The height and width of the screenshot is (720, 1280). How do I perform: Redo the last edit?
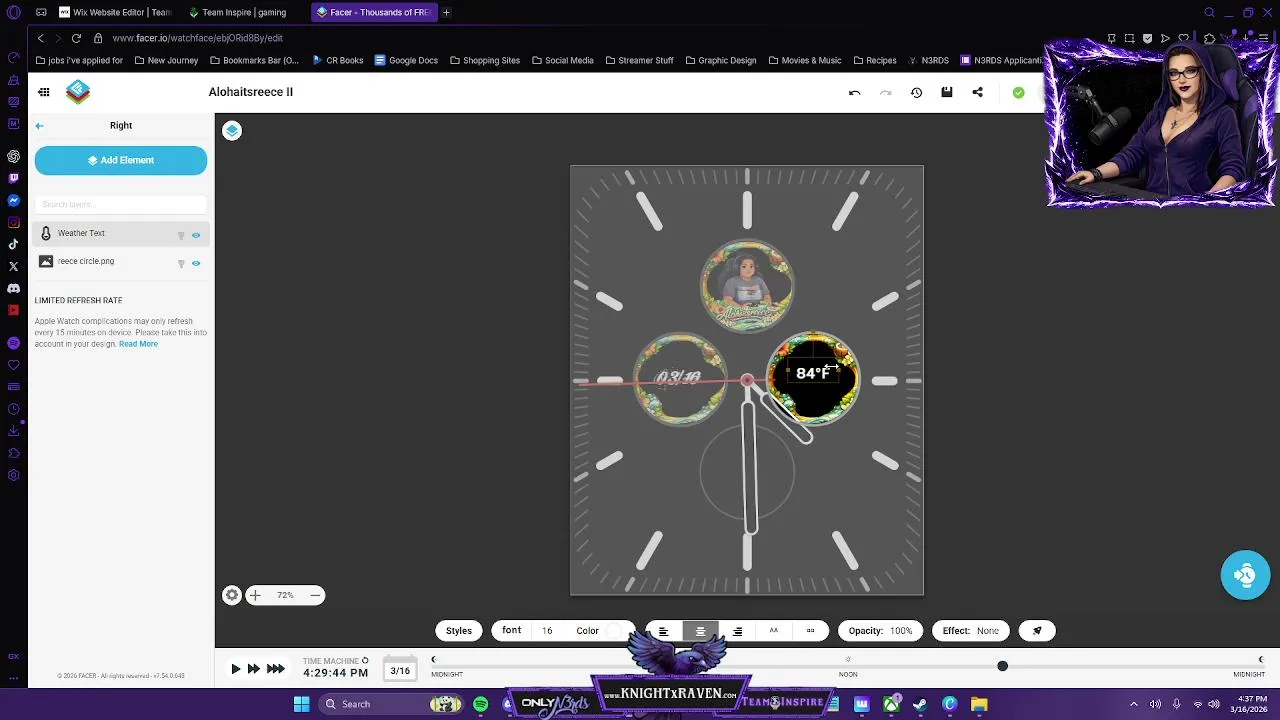[885, 93]
